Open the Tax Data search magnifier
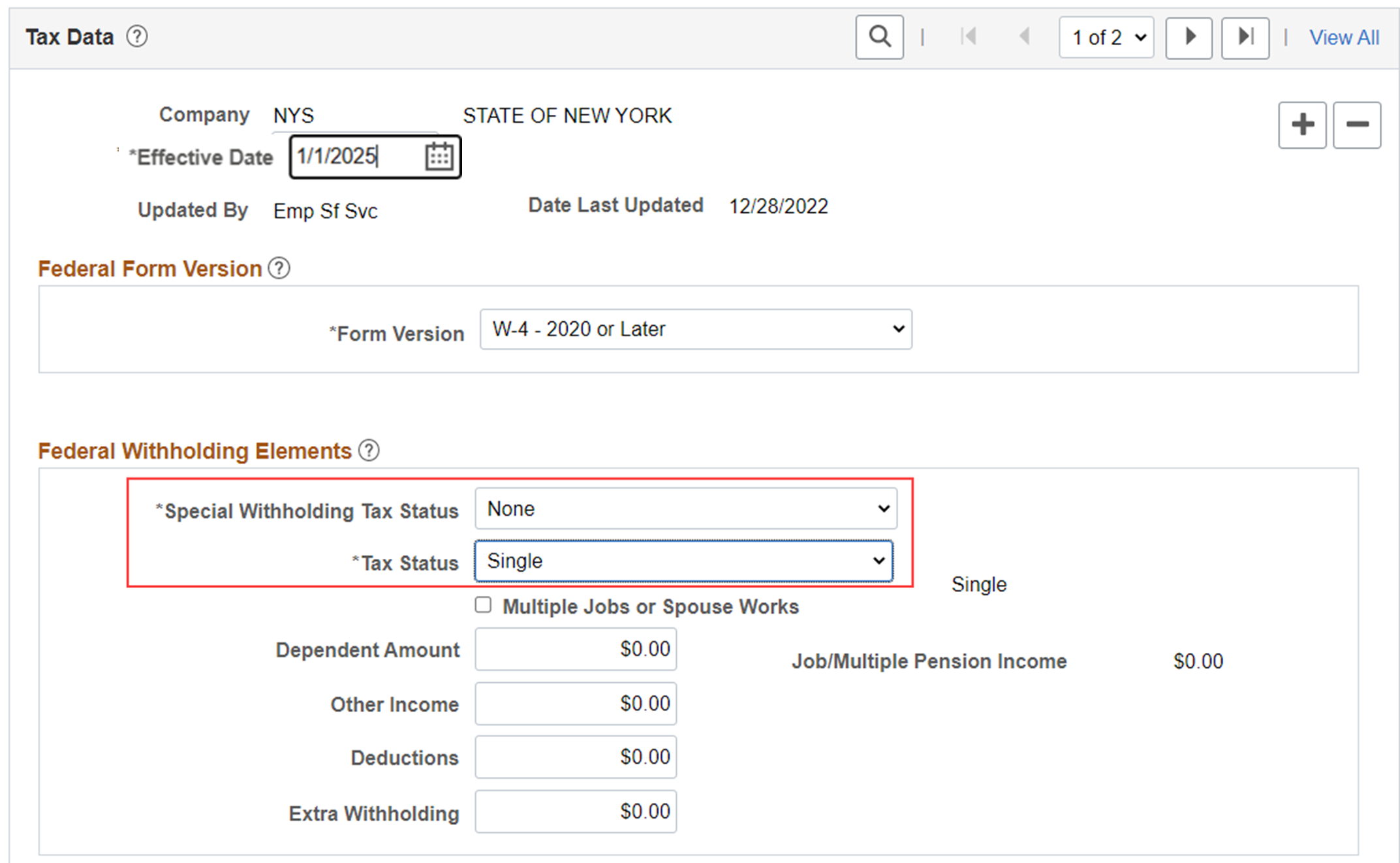This screenshot has height=863, width=1400. 879,37
